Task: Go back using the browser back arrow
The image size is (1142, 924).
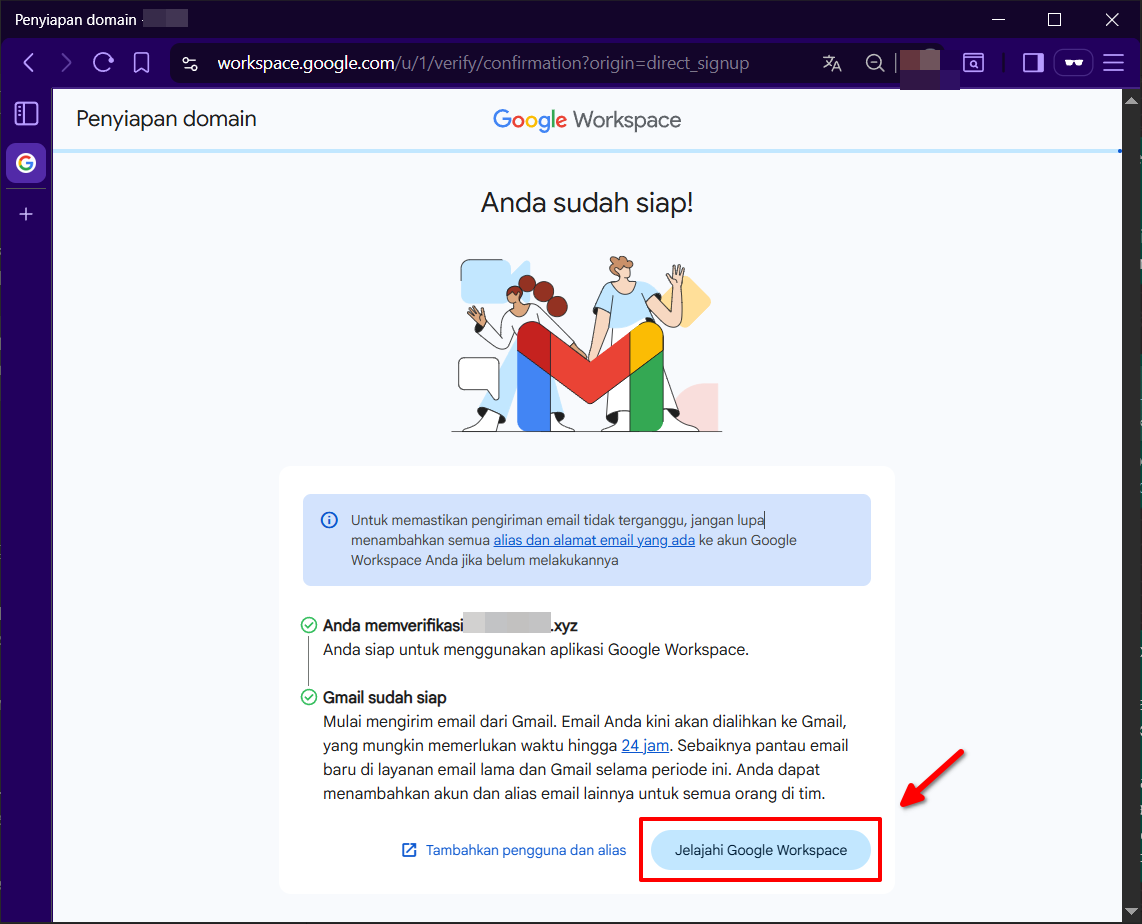Action: pyautogui.click(x=29, y=63)
